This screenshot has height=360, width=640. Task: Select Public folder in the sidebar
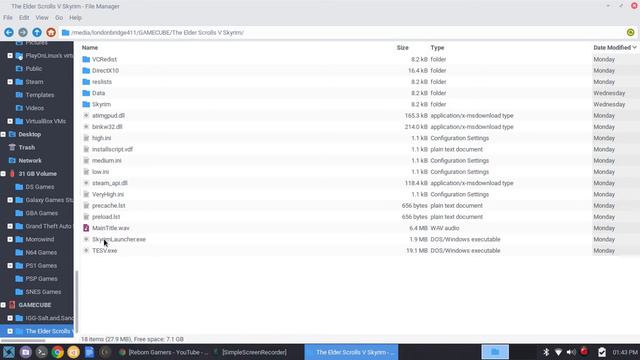click(x=33, y=69)
